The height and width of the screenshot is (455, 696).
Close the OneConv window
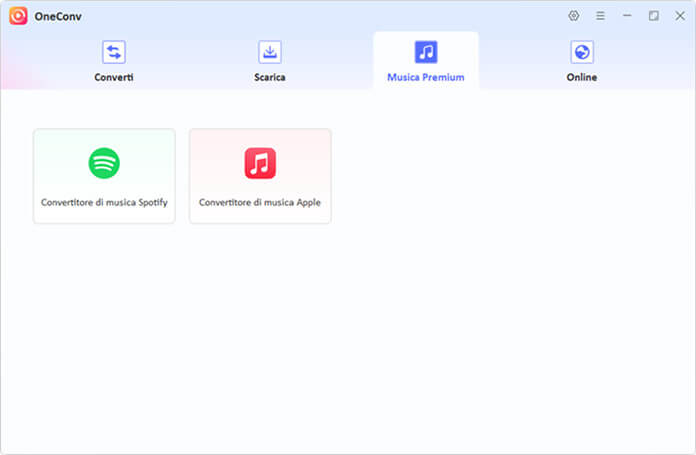click(680, 16)
